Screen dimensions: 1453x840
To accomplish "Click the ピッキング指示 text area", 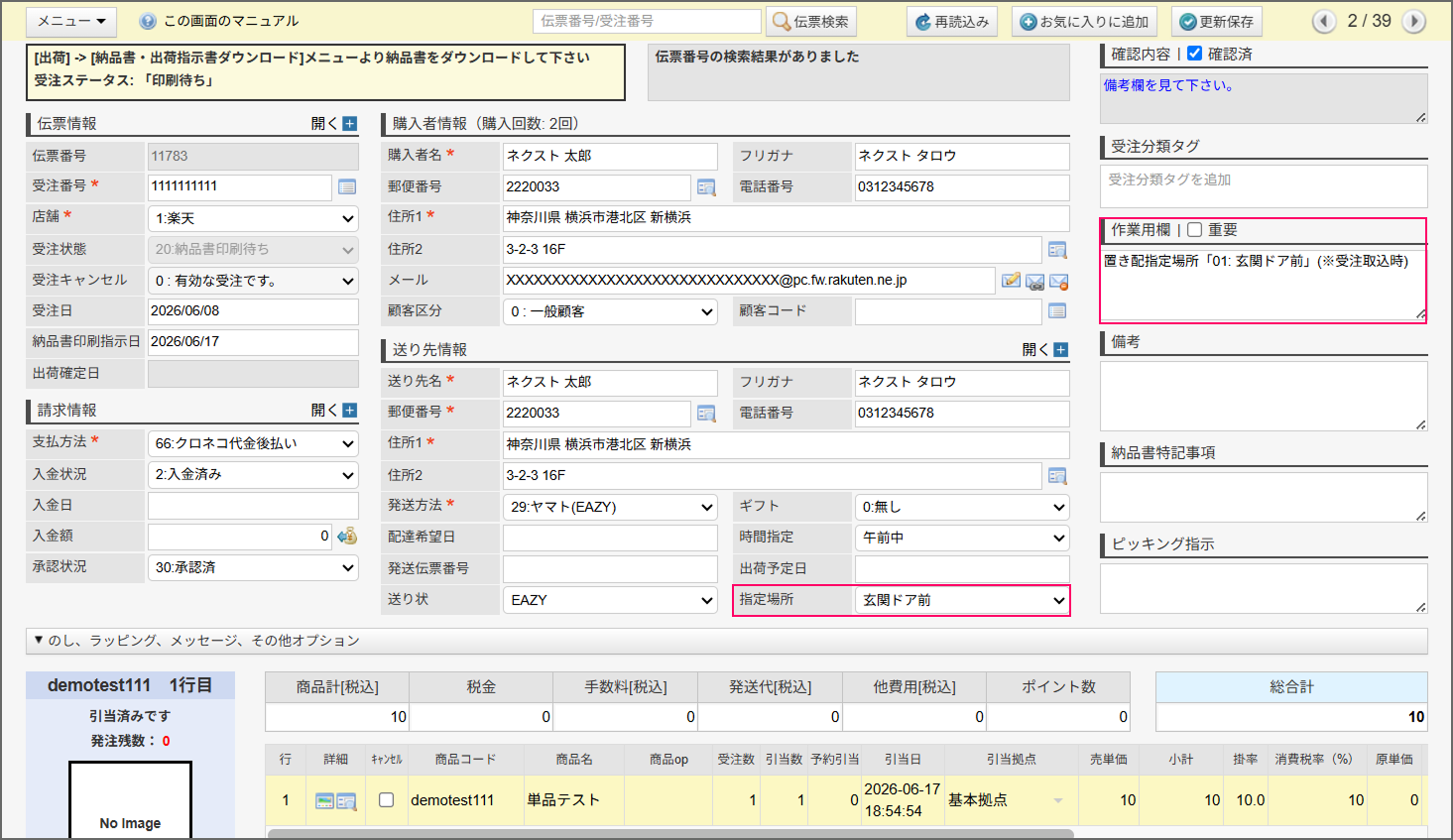I will (1264, 588).
